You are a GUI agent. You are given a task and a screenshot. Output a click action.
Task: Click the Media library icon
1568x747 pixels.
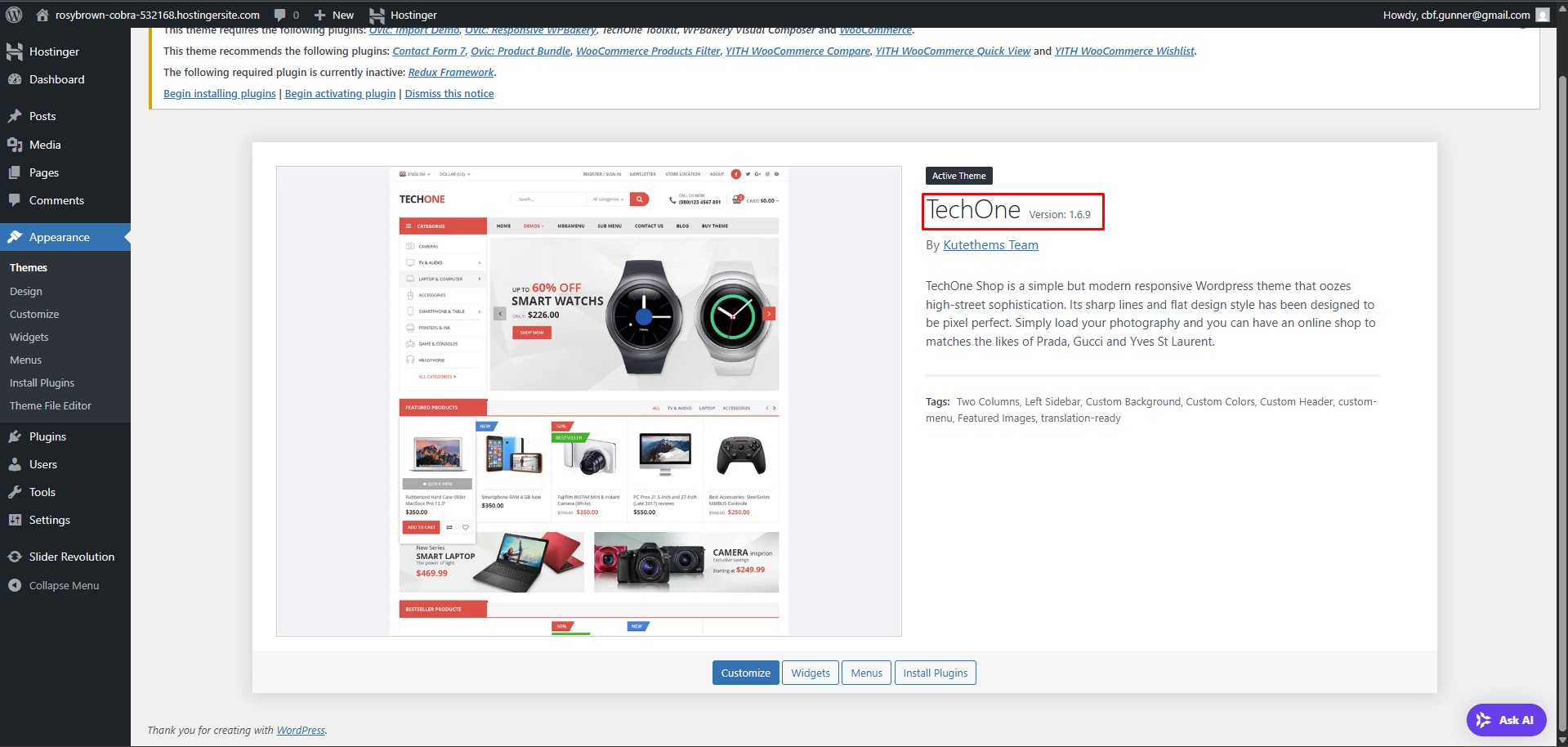tap(15, 145)
